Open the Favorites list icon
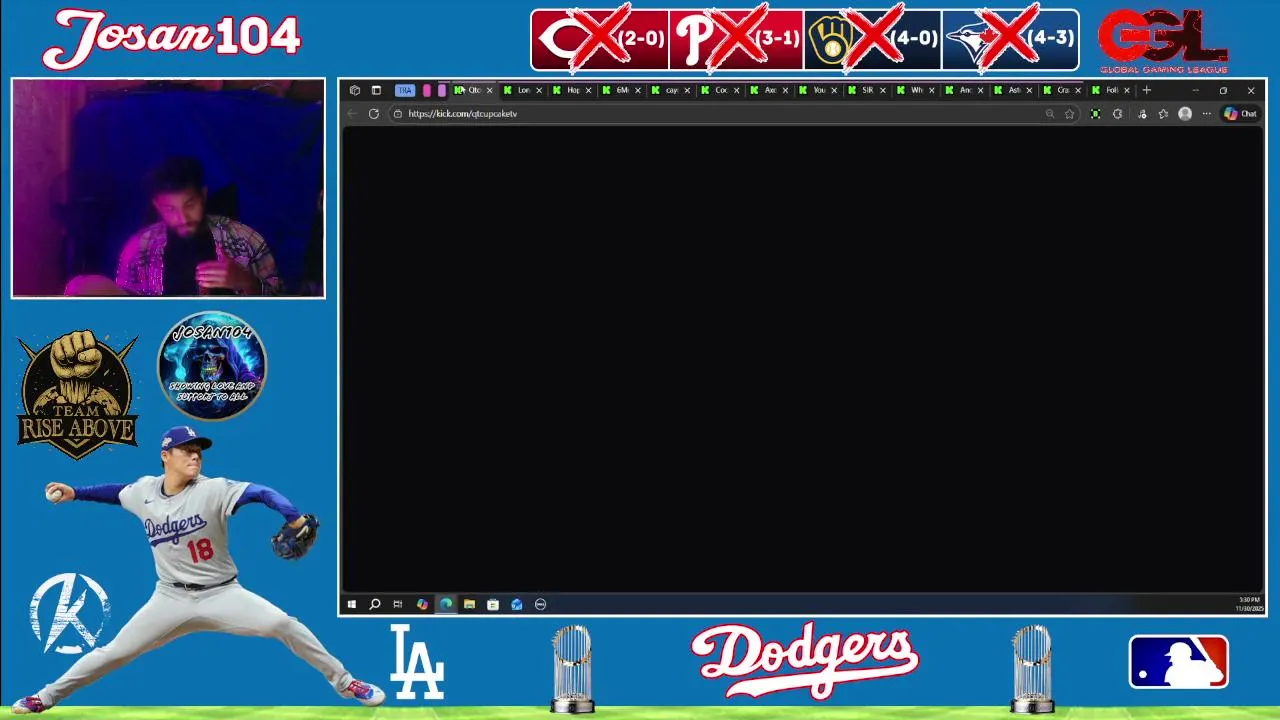This screenshot has width=1280, height=720. pos(1163,114)
